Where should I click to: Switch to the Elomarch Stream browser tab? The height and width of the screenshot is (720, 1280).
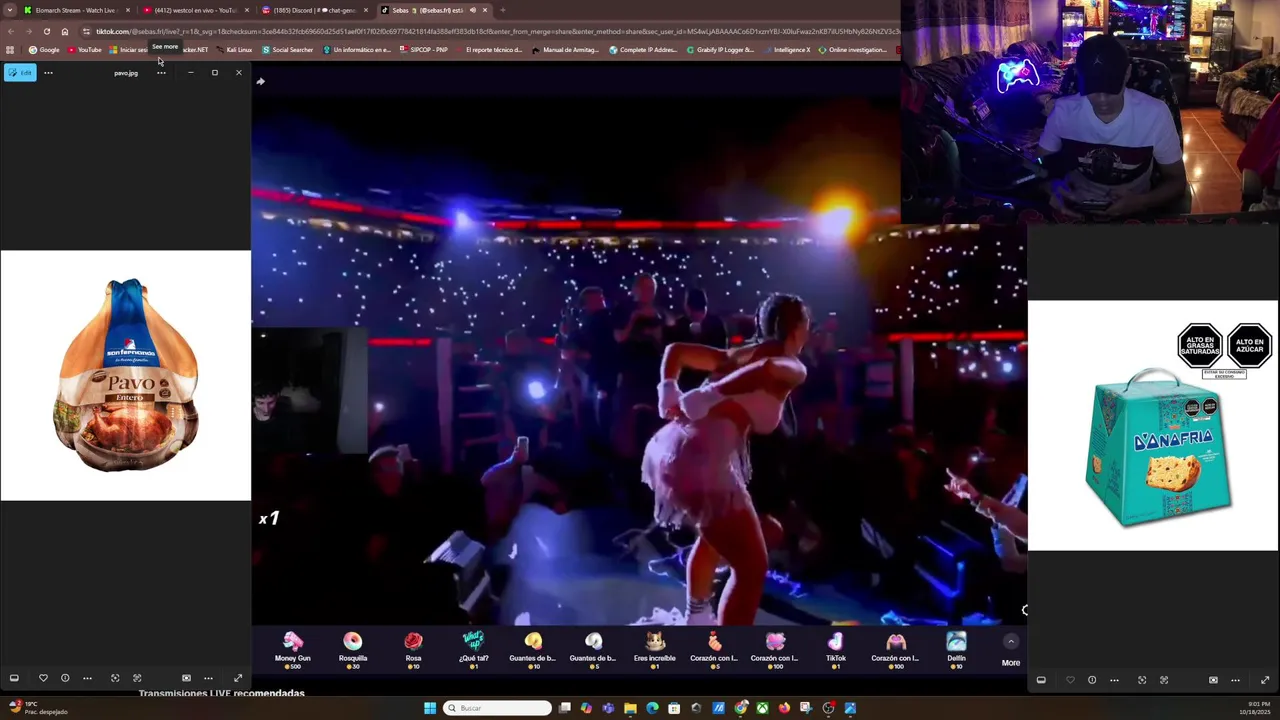[74, 10]
